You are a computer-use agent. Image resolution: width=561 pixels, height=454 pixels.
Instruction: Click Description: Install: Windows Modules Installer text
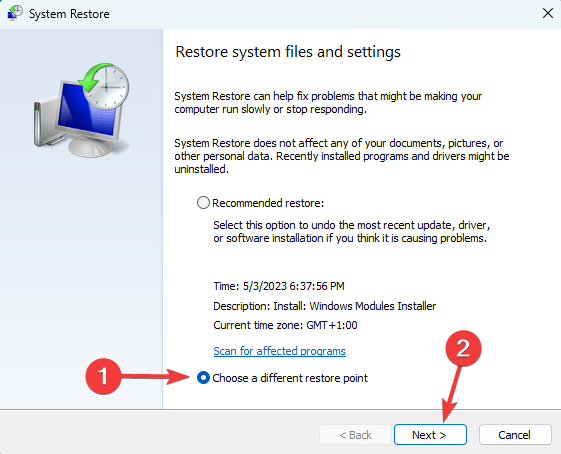click(x=325, y=306)
